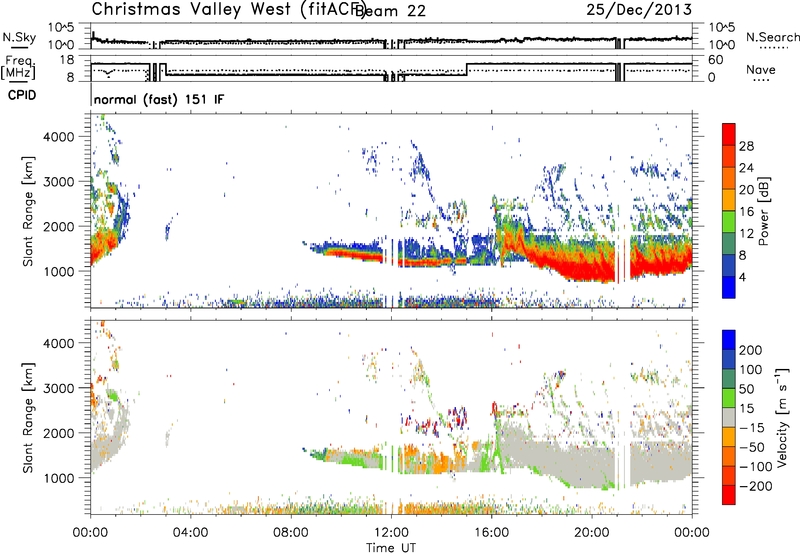
Task: Click the "12:00" time axis label
Action: point(391,533)
